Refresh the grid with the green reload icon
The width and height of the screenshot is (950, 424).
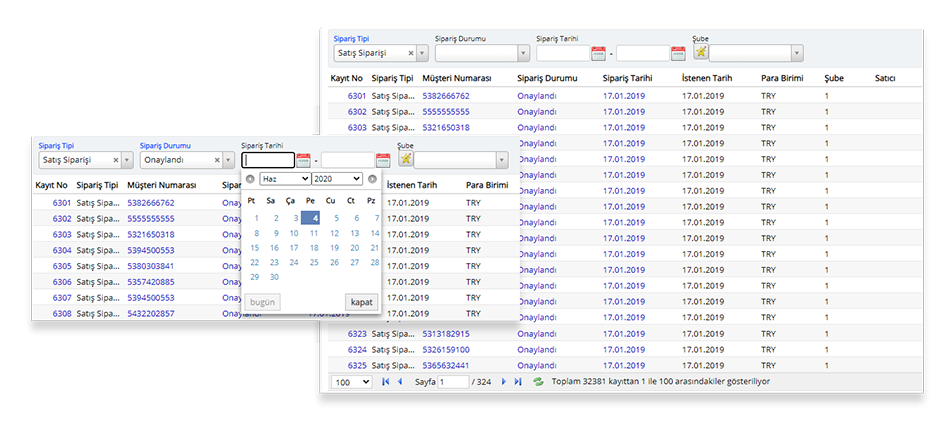click(x=539, y=382)
